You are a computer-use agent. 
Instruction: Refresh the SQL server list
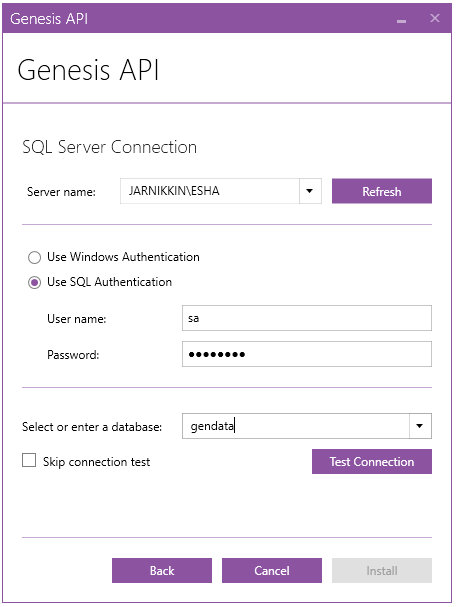[x=382, y=191]
